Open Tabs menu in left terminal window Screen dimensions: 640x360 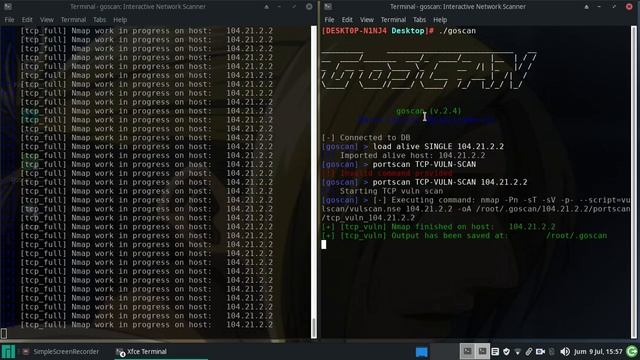tap(100, 20)
